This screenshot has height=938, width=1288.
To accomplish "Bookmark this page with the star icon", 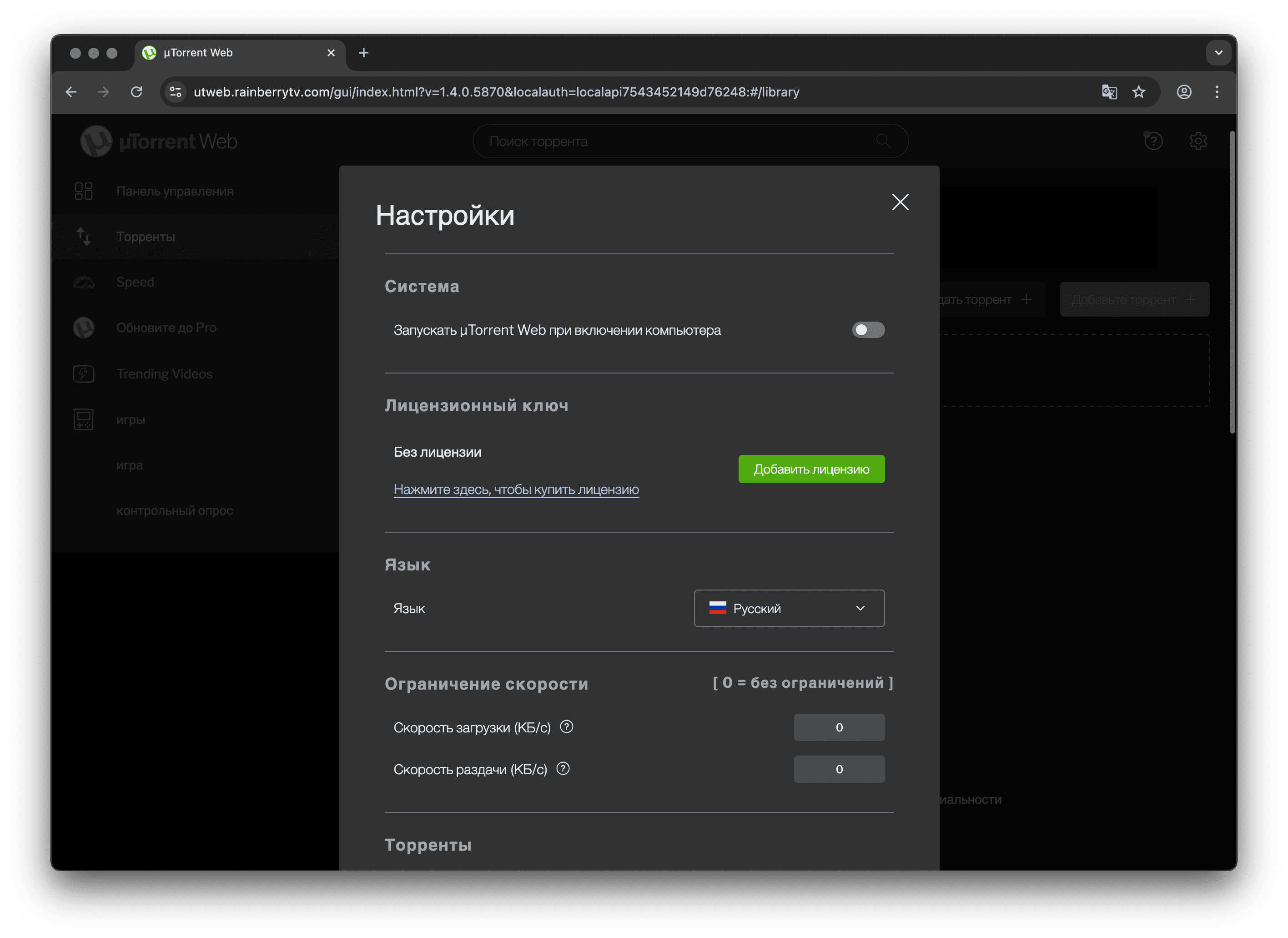I will [1139, 92].
